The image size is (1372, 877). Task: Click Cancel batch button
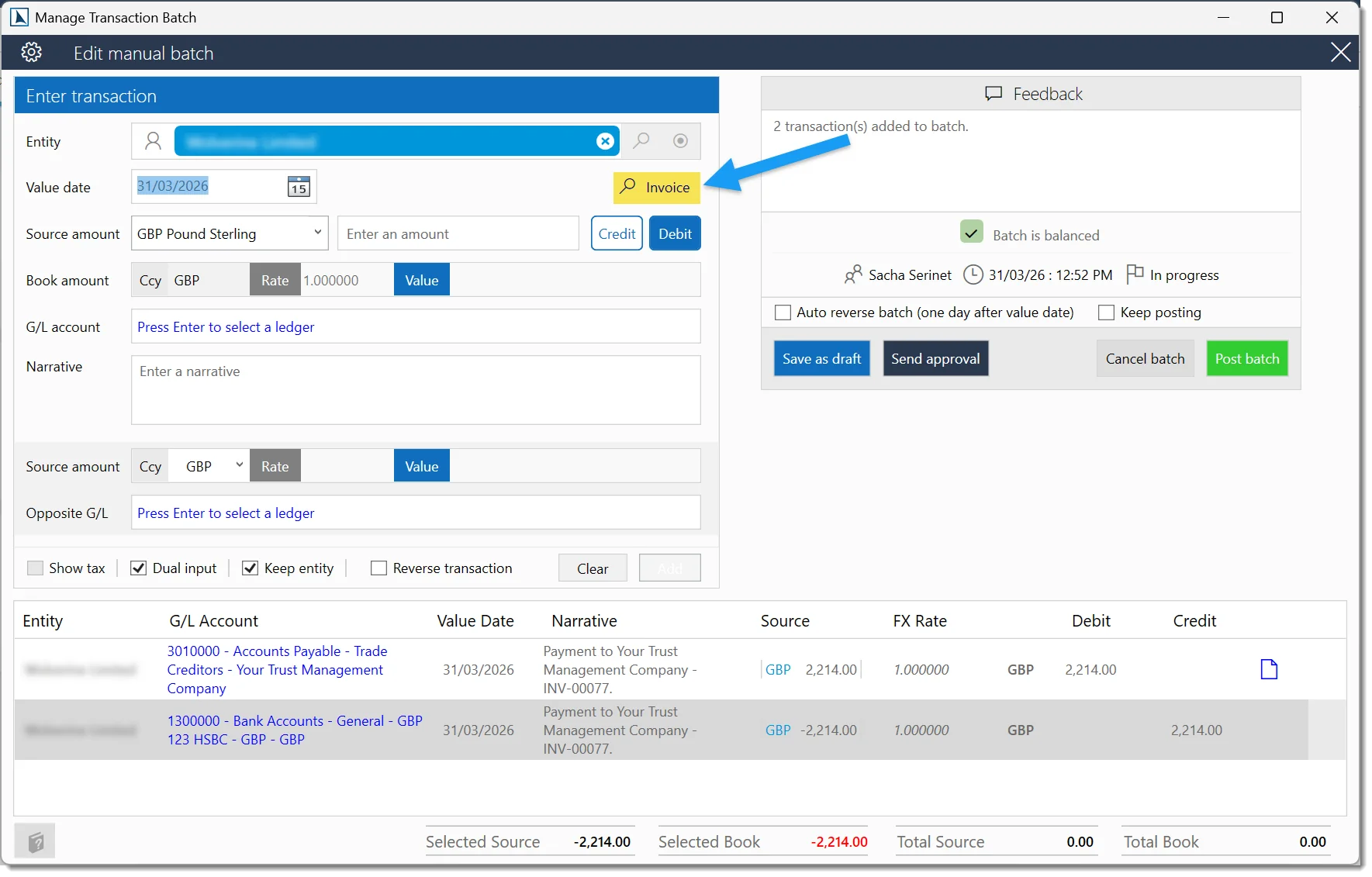click(x=1145, y=358)
